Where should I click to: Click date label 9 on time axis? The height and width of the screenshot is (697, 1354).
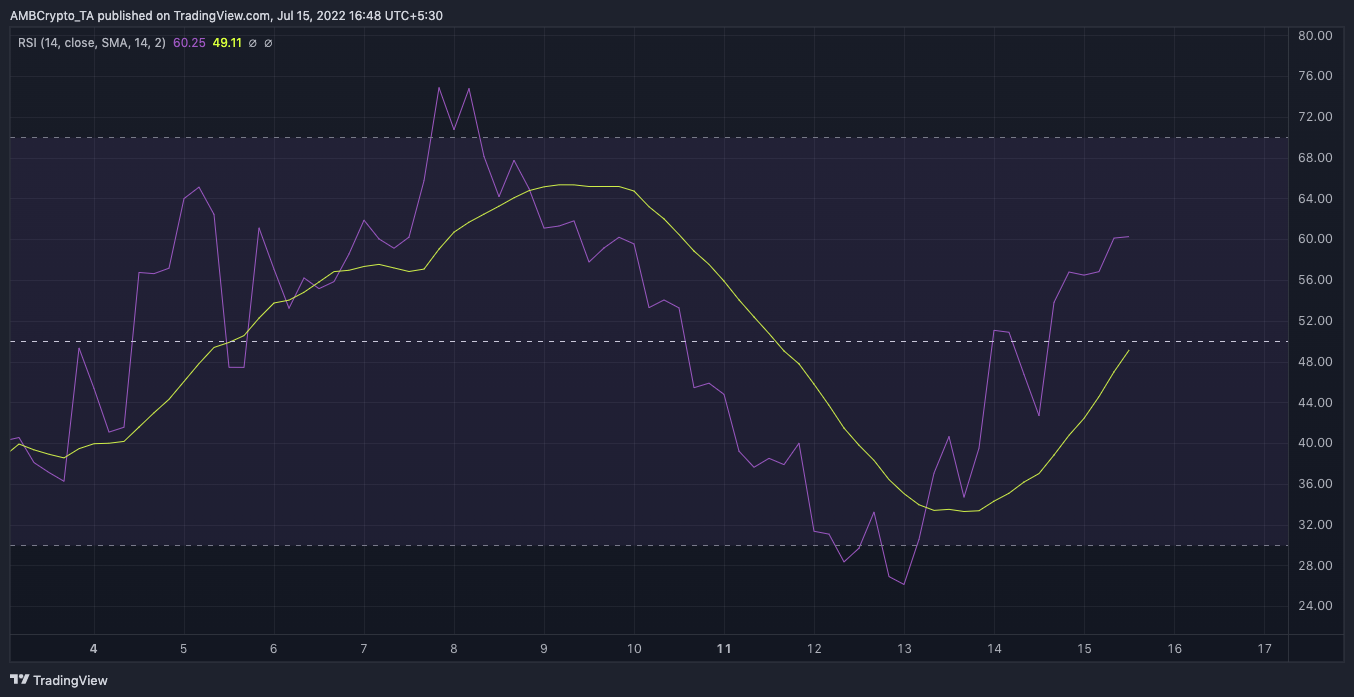pyautogui.click(x=544, y=649)
